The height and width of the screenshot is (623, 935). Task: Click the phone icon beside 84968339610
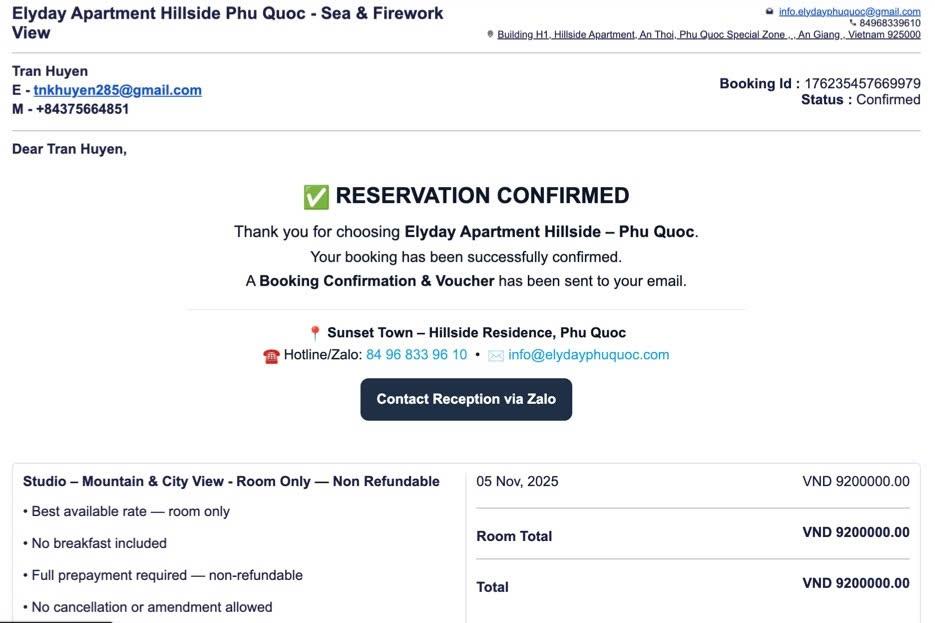[853, 23]
